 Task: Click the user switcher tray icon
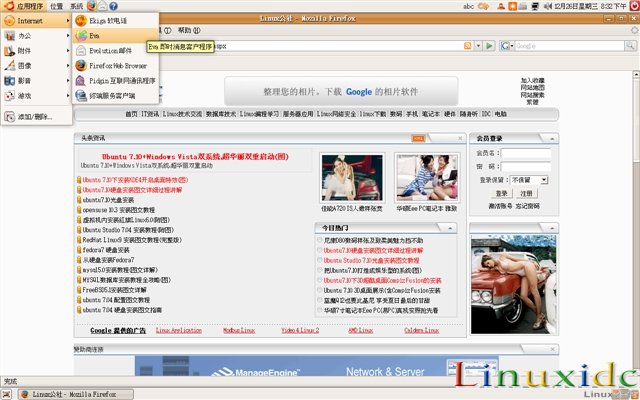pyautogui.click(x=501, y=6)
